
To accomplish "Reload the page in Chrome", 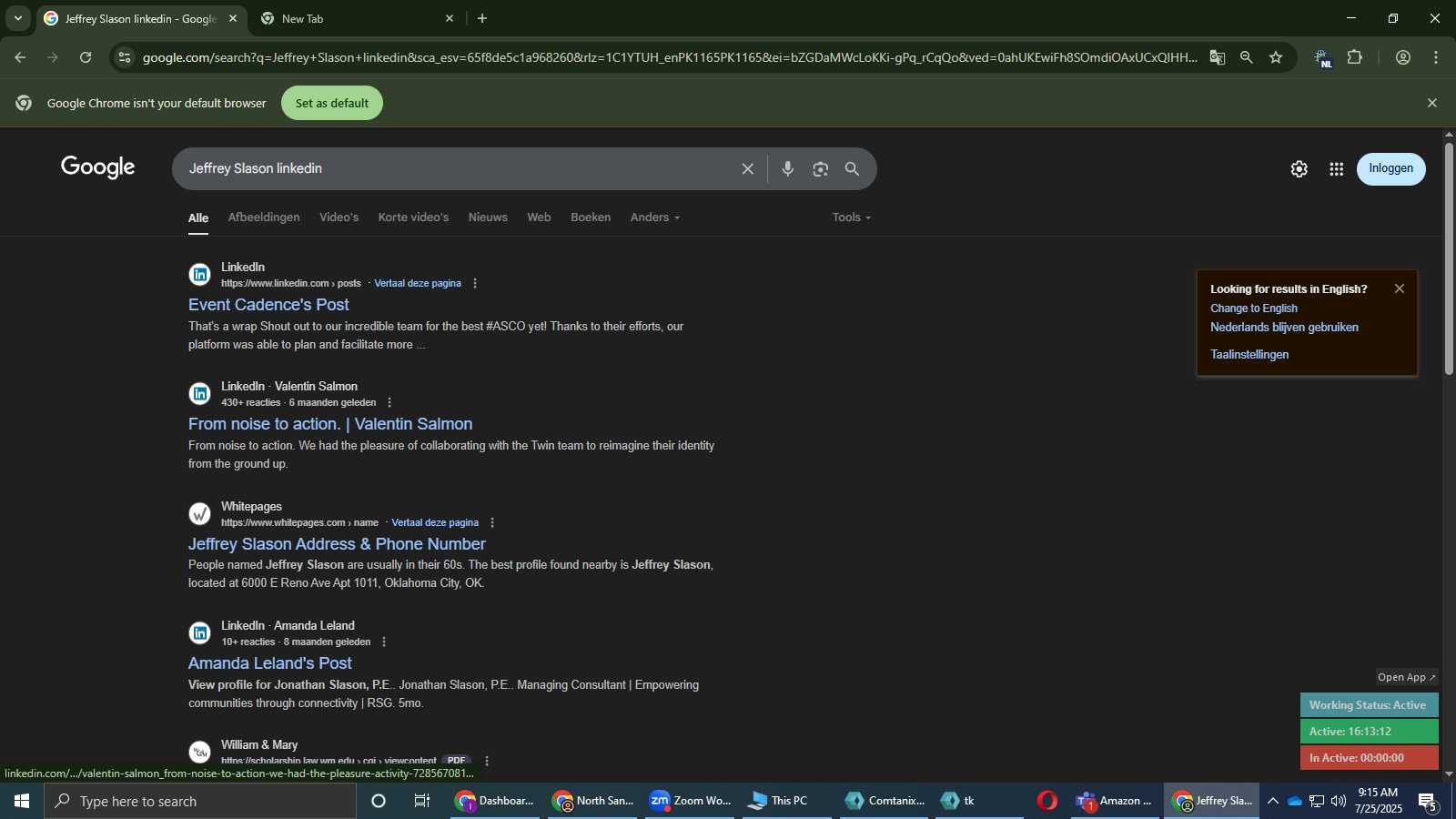I will [86, 57].
